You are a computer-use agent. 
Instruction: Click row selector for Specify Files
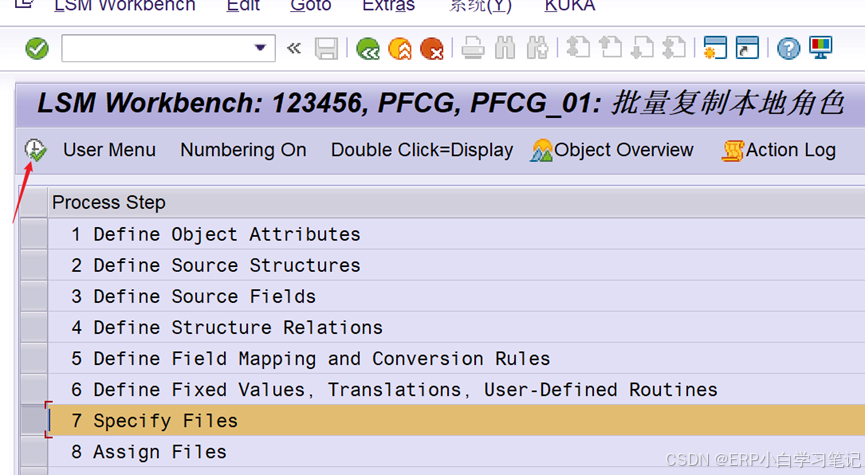point(34,421)
